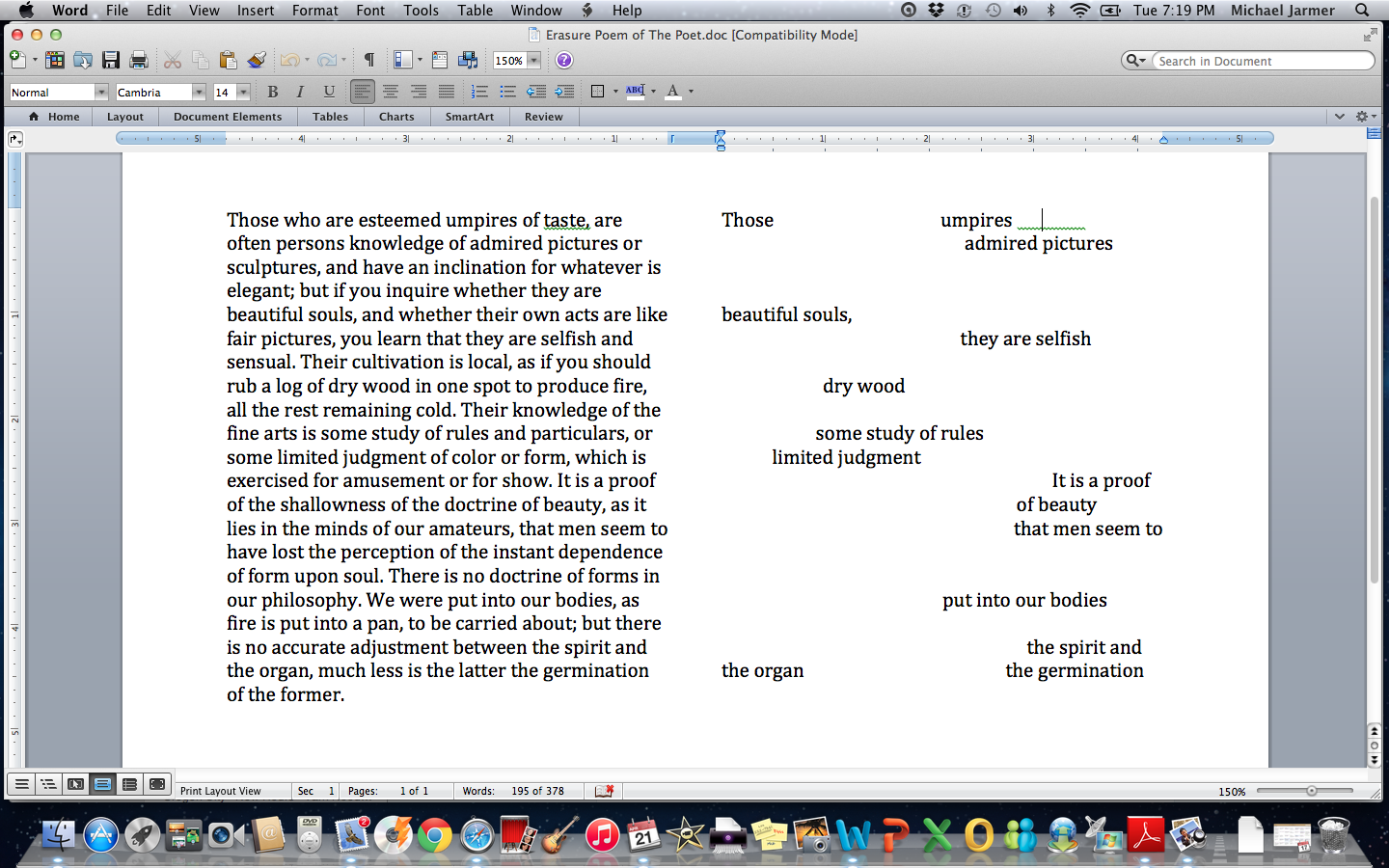Open the Format menu in menu bar

tap(314, 11)
